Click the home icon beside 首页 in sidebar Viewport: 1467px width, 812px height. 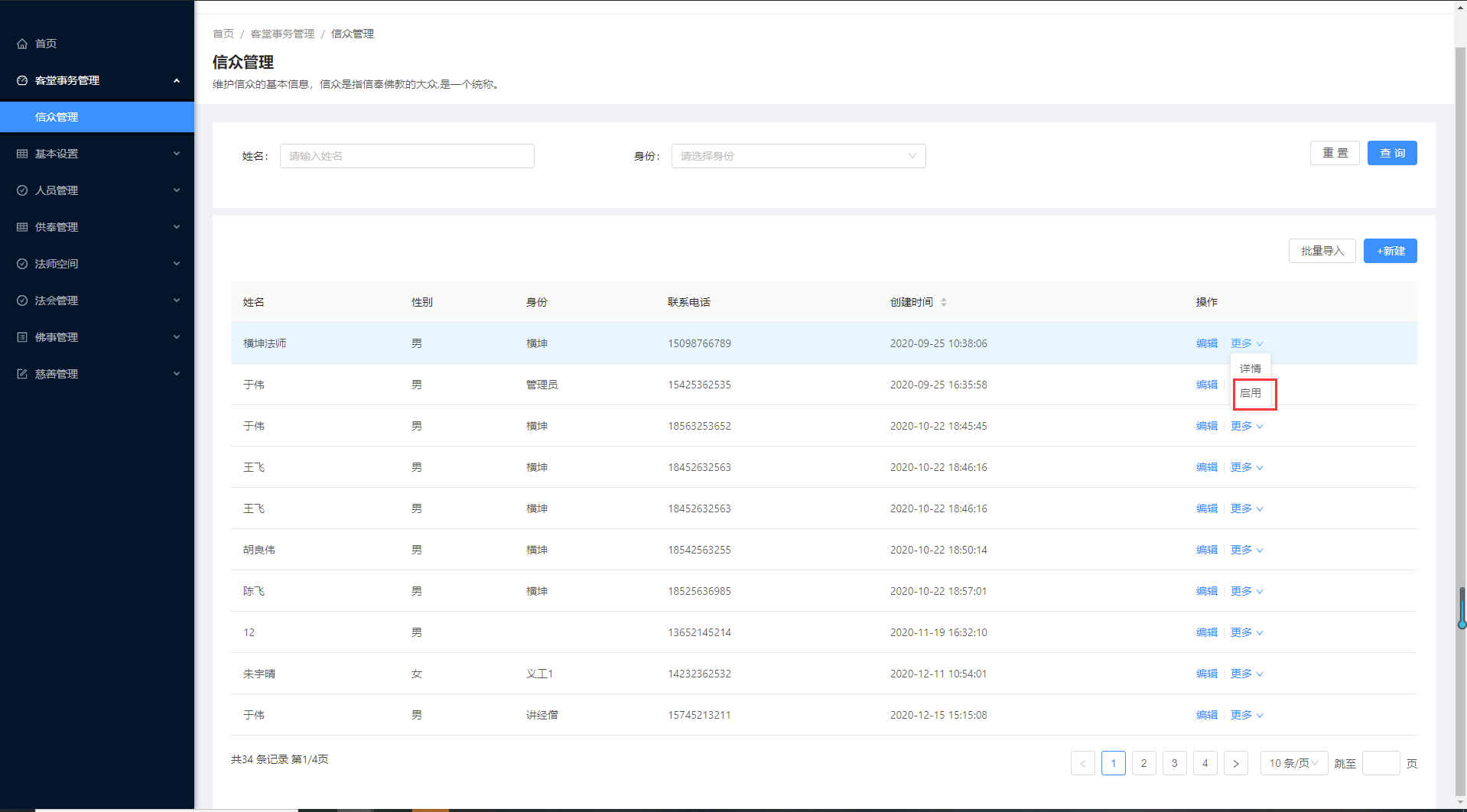22,44
